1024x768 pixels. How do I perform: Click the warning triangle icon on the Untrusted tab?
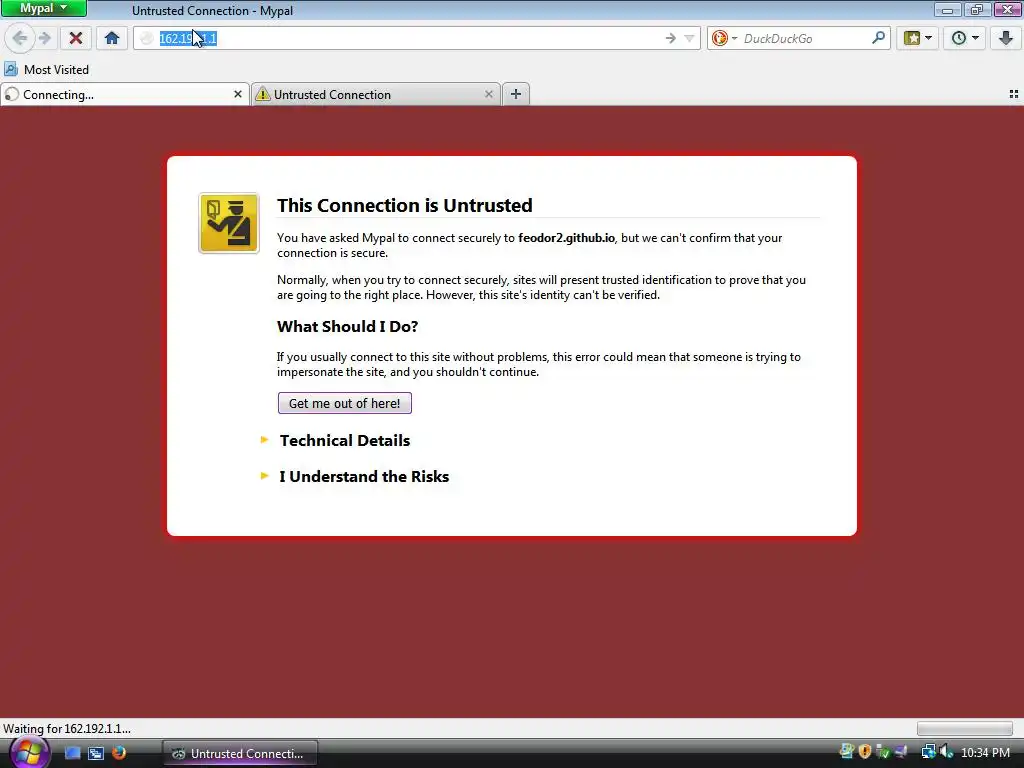click(x=263, y=95)
